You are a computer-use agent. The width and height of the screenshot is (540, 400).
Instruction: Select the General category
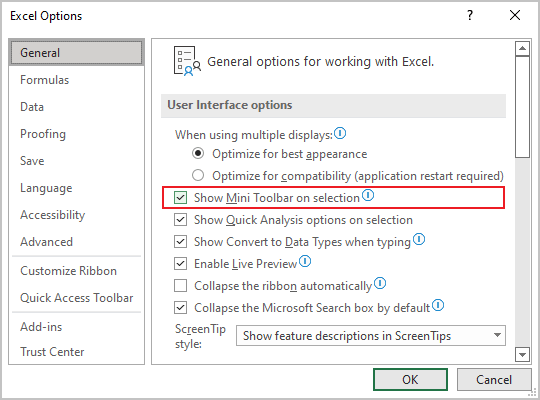click(x=76, y=53)
